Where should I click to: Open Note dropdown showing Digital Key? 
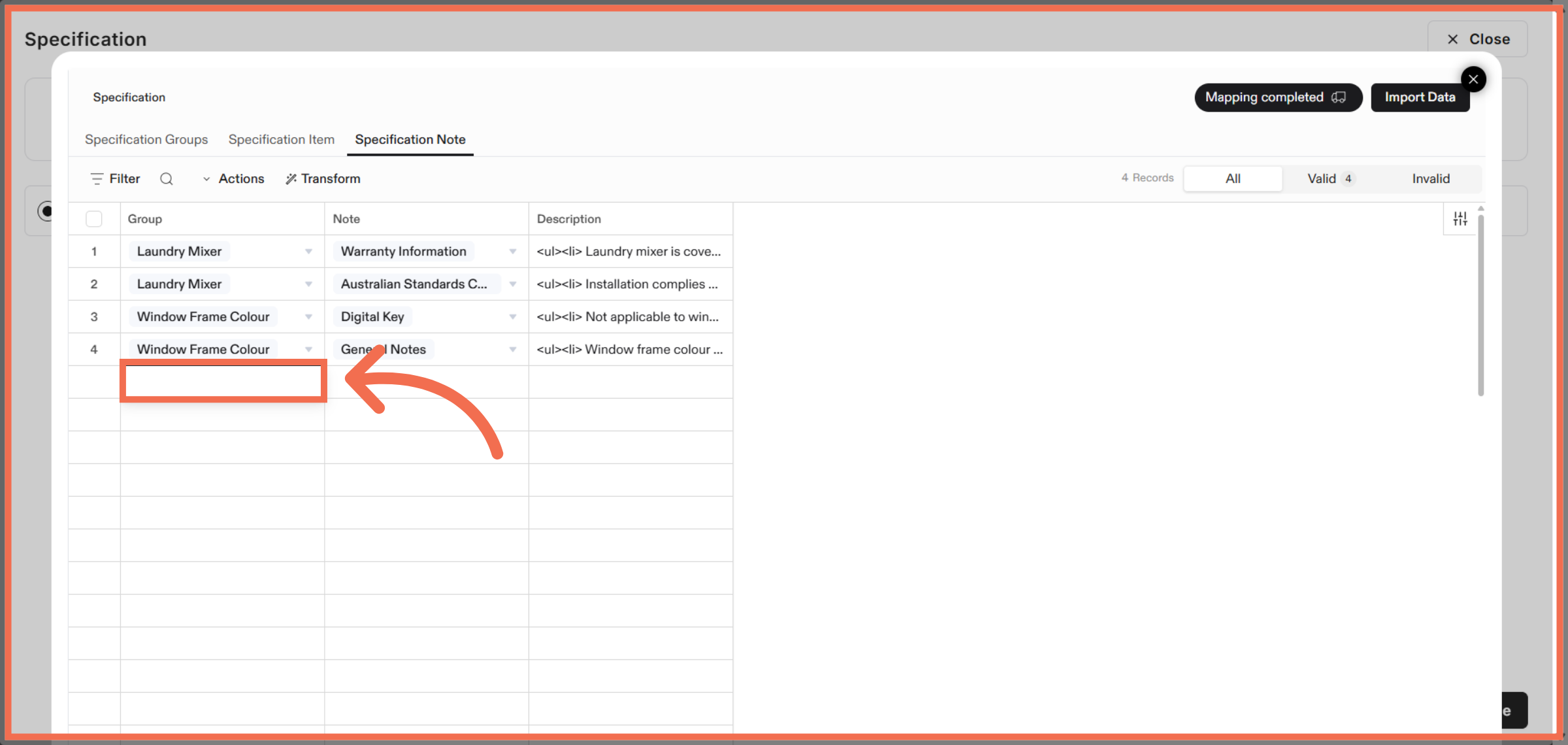(x=512, y=316)
